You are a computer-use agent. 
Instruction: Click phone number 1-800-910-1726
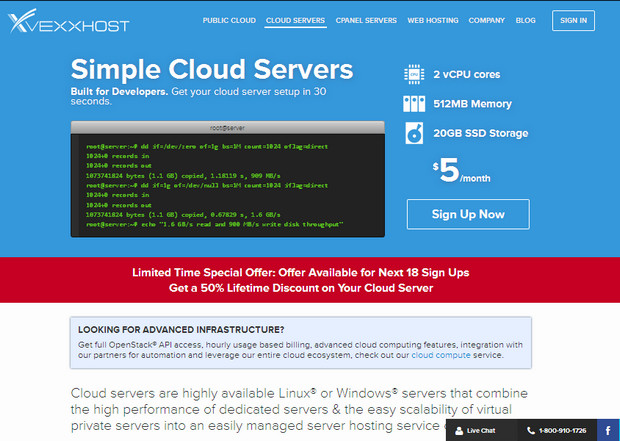point(562,431)
